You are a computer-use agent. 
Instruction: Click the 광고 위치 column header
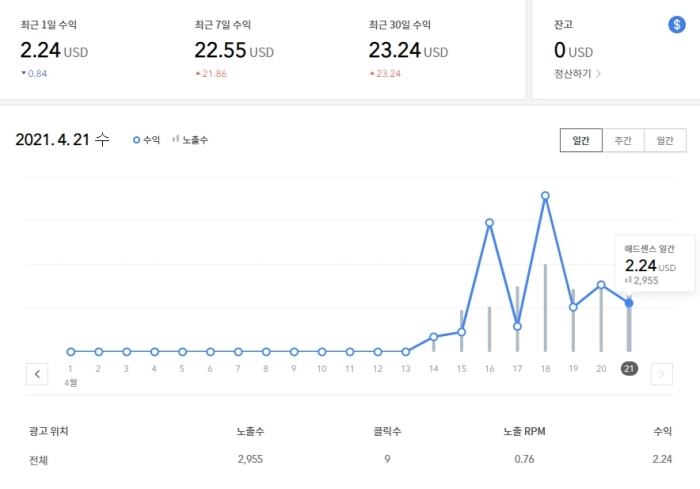coord(48,431)
